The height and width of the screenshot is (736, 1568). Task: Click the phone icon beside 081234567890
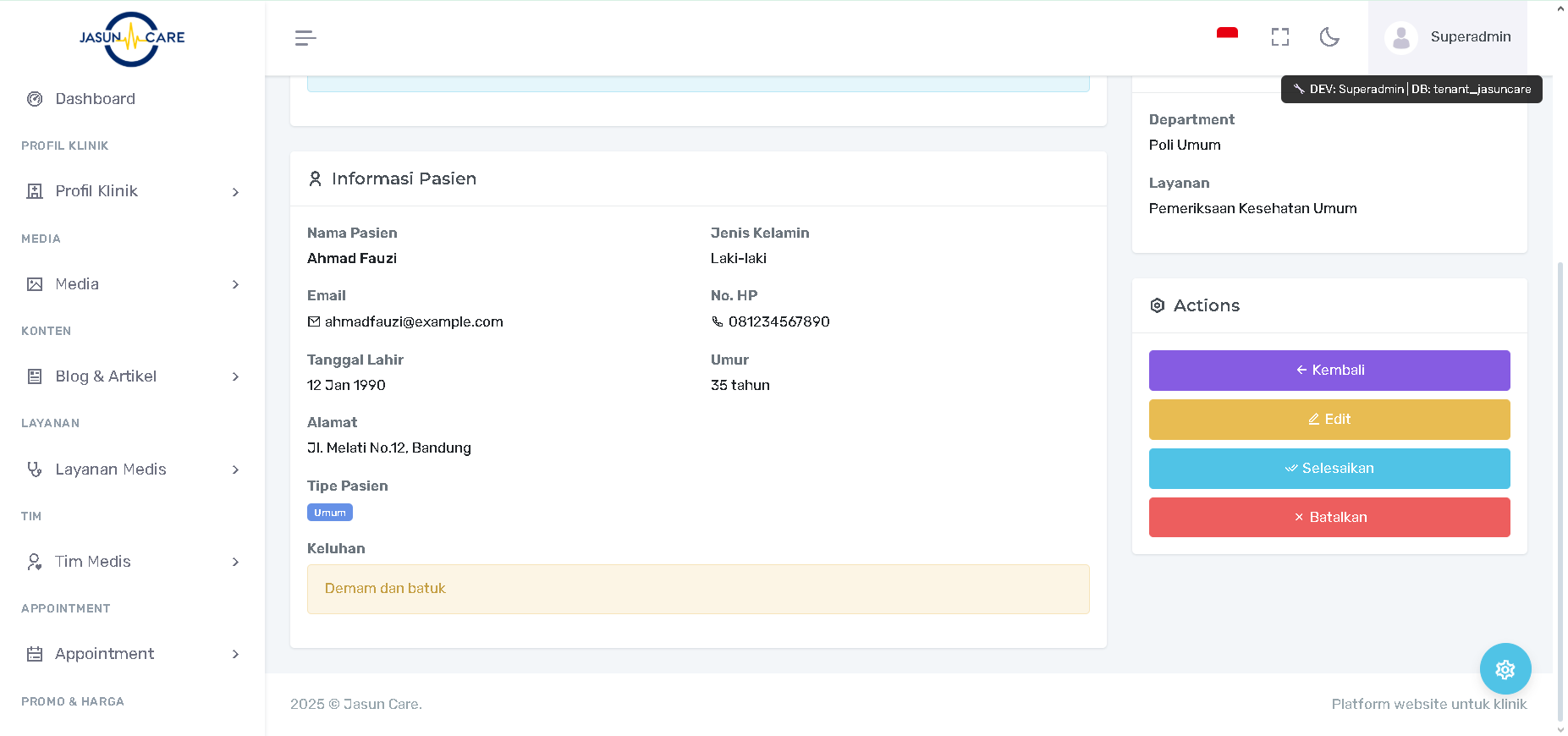718,321
